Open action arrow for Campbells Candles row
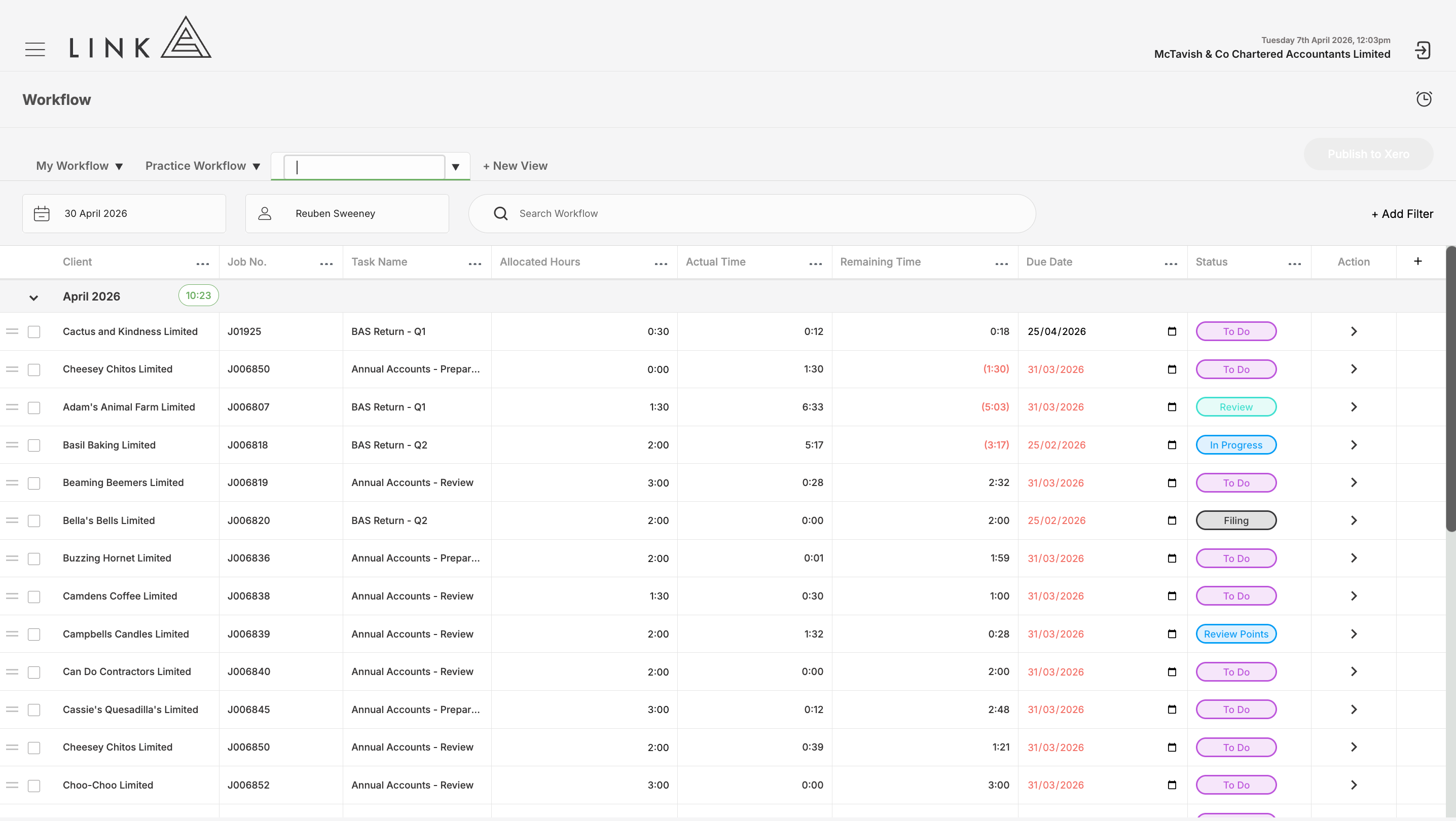Image resolution: width=1456 pixels, height=821 pixels. click(1354, 634)
